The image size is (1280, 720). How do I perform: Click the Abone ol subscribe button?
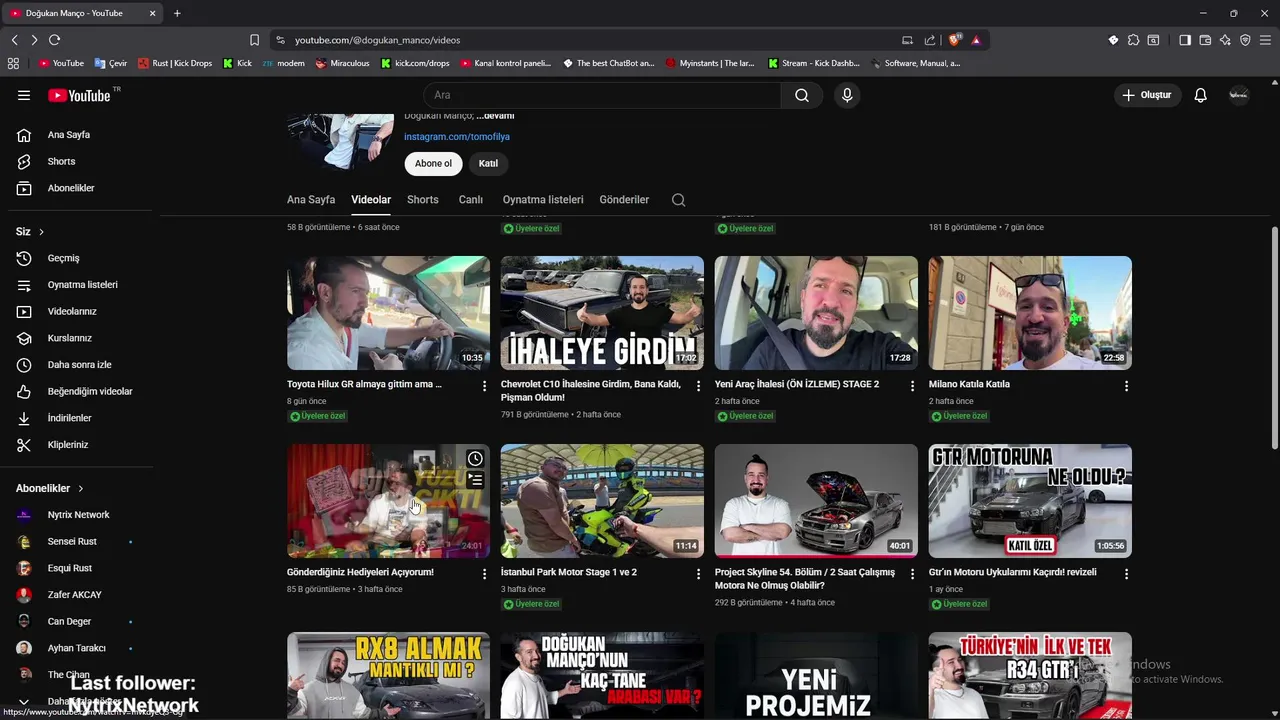[433, 163]
